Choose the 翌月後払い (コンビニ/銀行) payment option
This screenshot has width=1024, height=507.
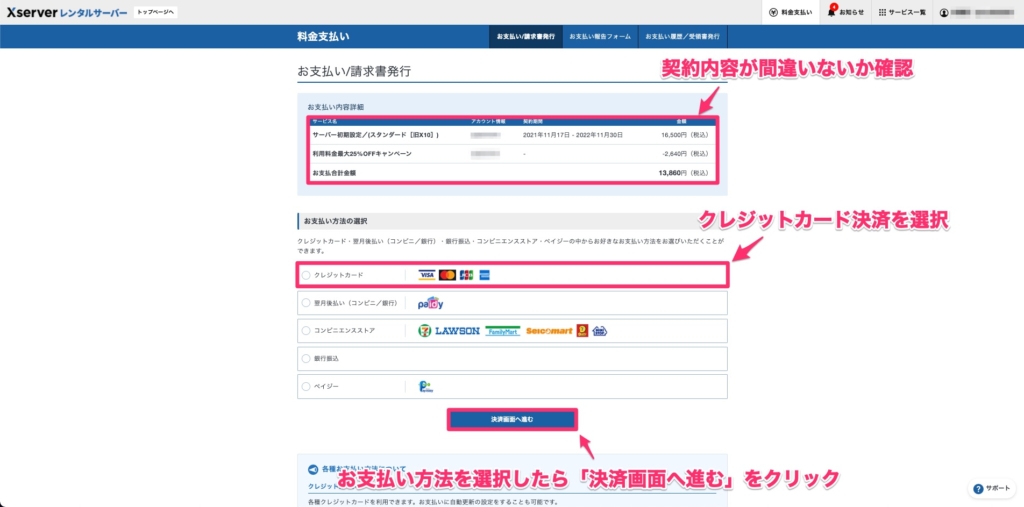coord(306,303)
